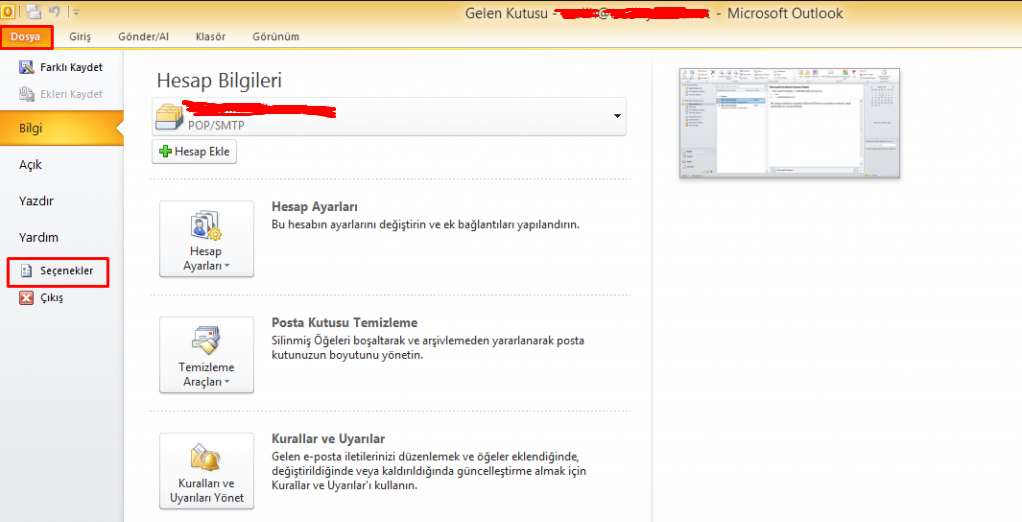The image size is (1022, 522).
Task: Click the Kuralları ve Uyarıları bell icon
Action: point(206,457)
